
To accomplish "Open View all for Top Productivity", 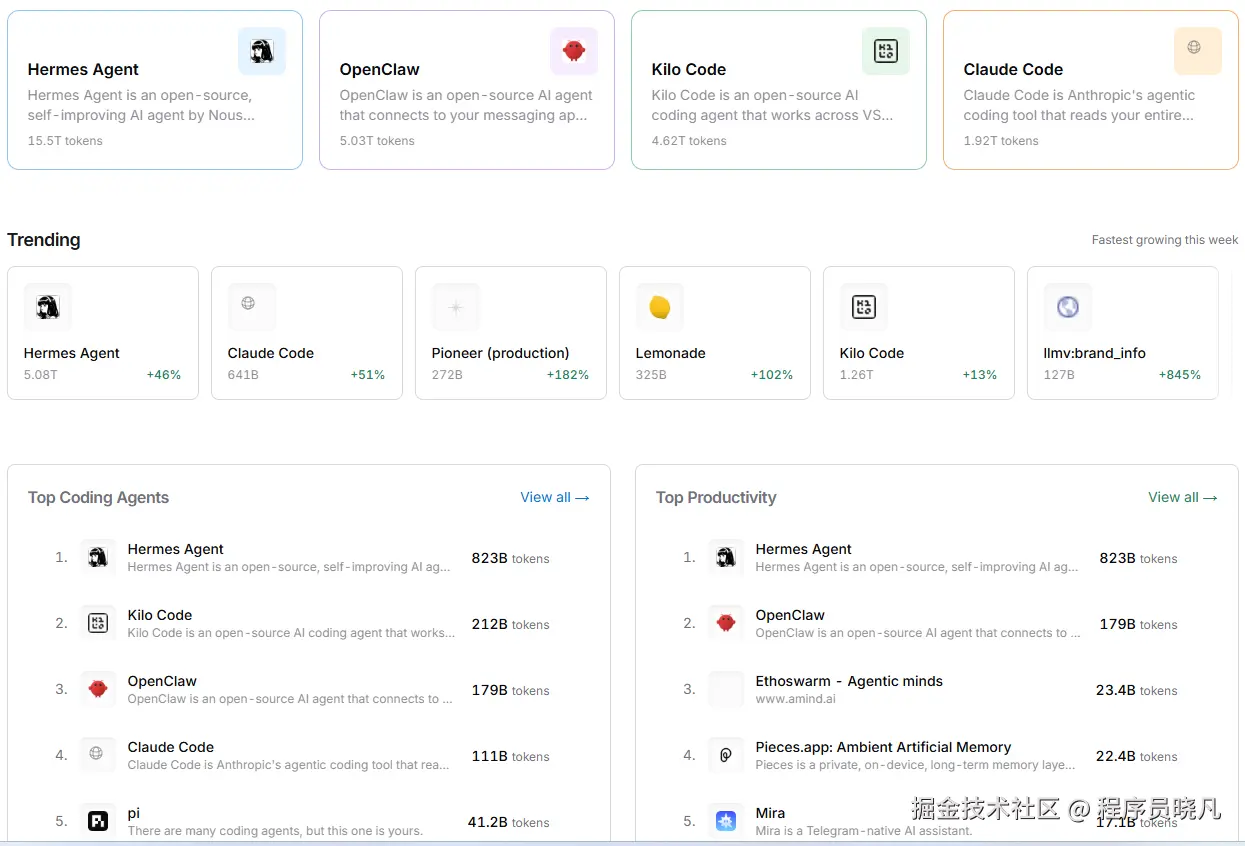I will coord(1183,497).
